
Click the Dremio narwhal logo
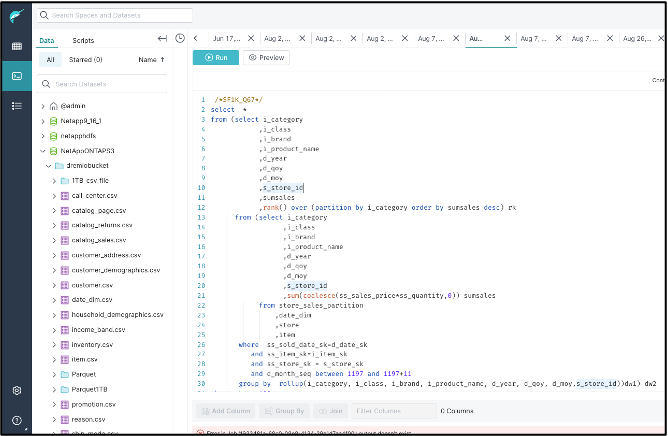tap(16, 15)
